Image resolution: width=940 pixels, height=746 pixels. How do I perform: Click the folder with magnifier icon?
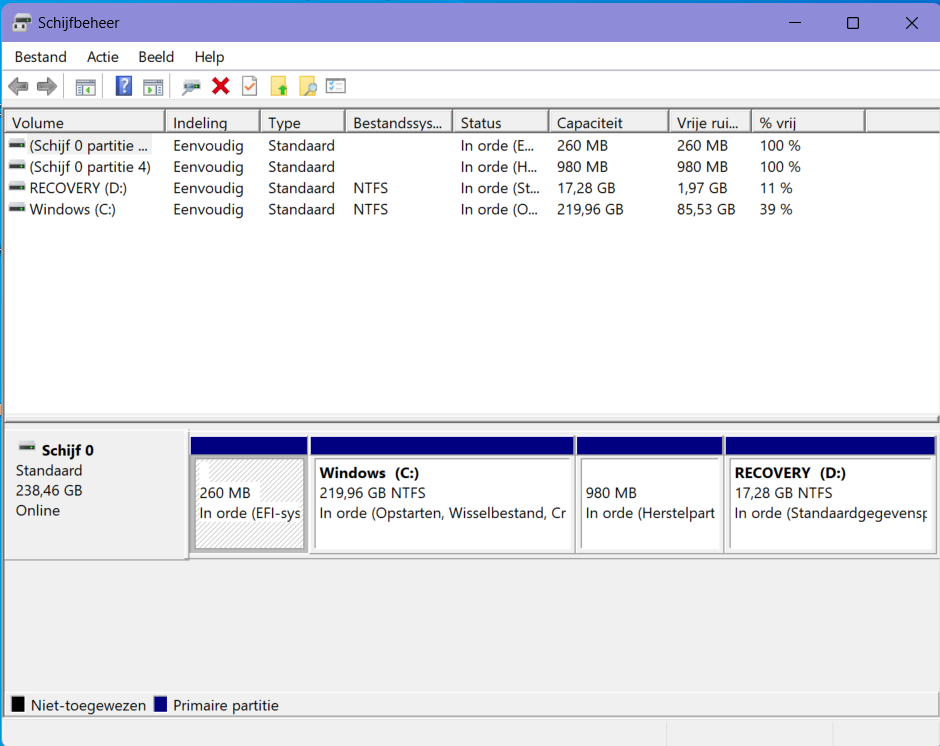click(x=308, y=87)
